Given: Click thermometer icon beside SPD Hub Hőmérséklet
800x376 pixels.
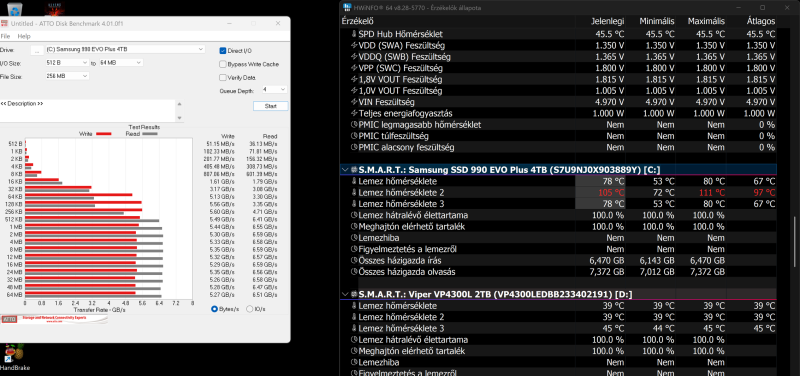Looking at the screenshot, I should [355, 34].
